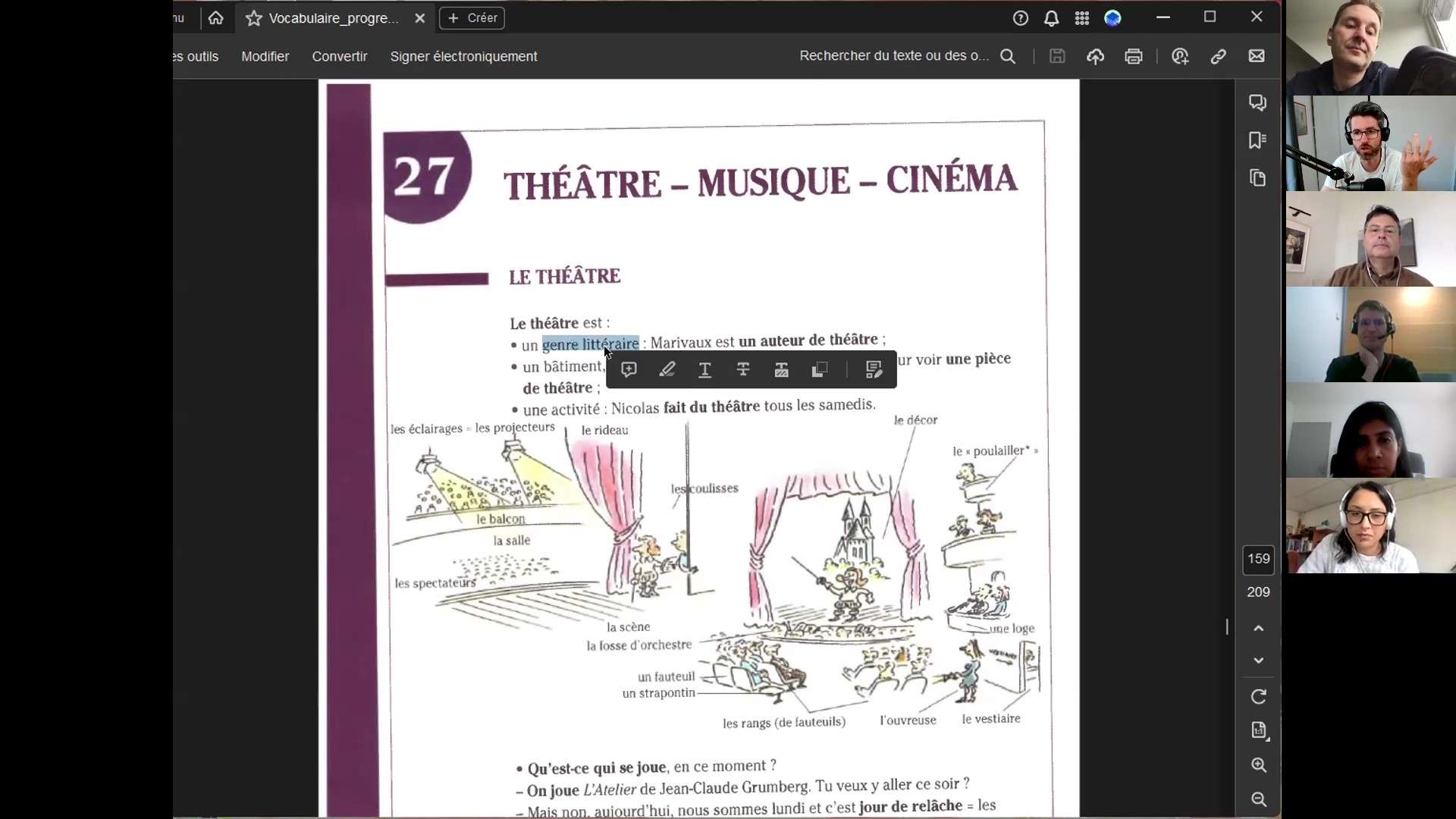Click the page number 159 box
The image size is (1456, 819).
click(1258, 559)
